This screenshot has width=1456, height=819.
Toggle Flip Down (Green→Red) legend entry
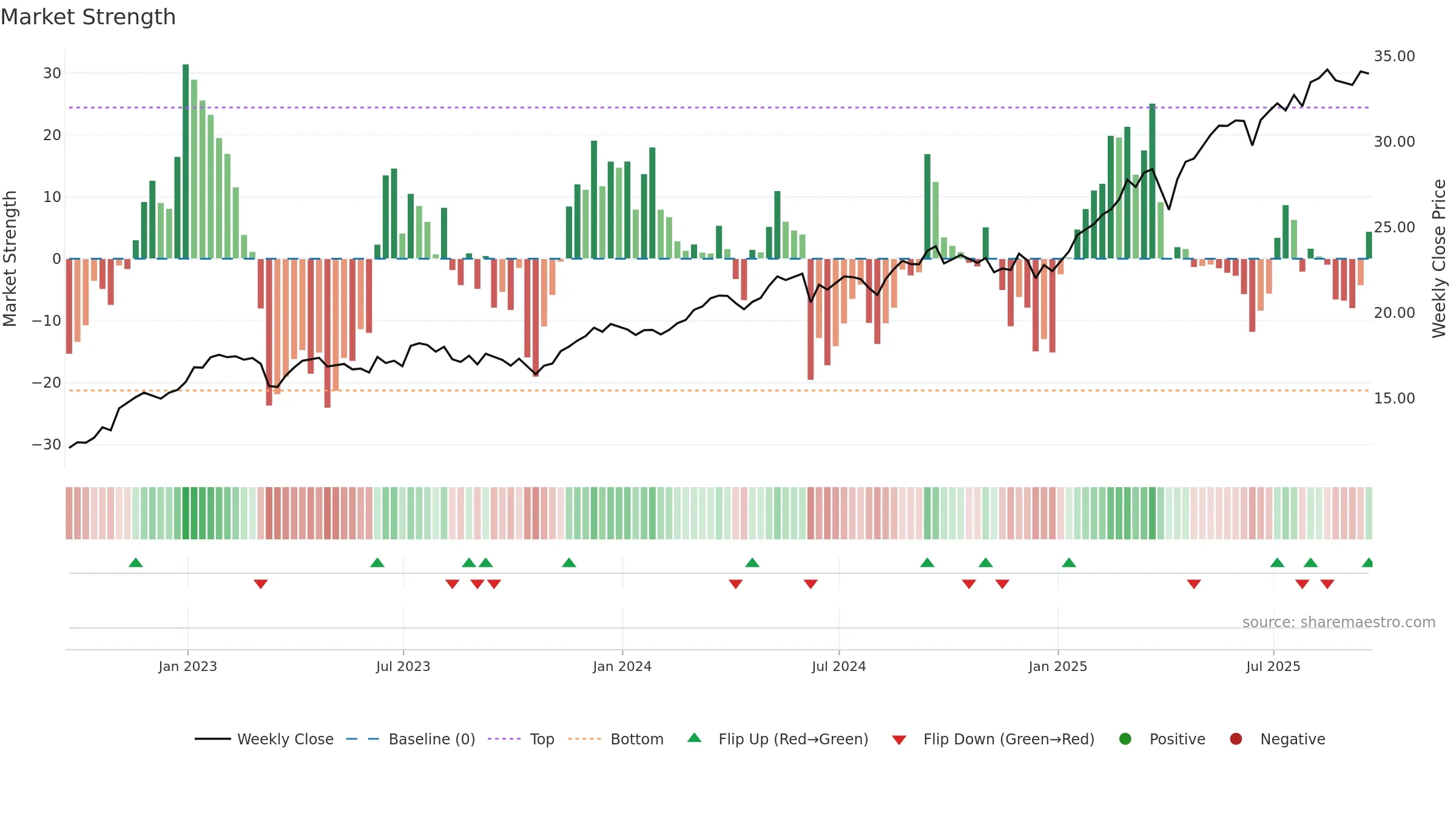pos(993,739)
